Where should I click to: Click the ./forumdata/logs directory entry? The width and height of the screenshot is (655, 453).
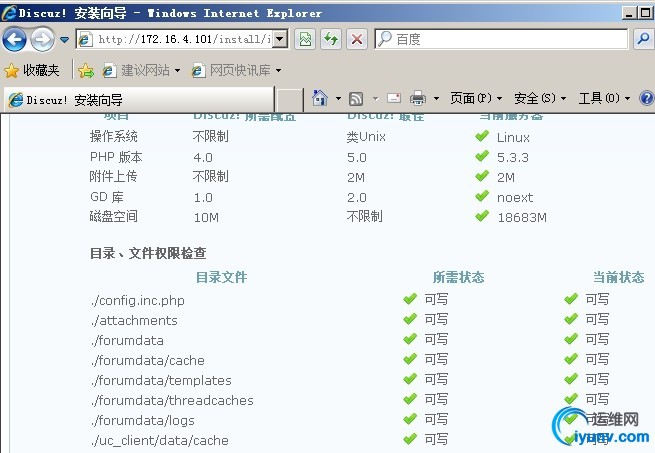(142, 421)
